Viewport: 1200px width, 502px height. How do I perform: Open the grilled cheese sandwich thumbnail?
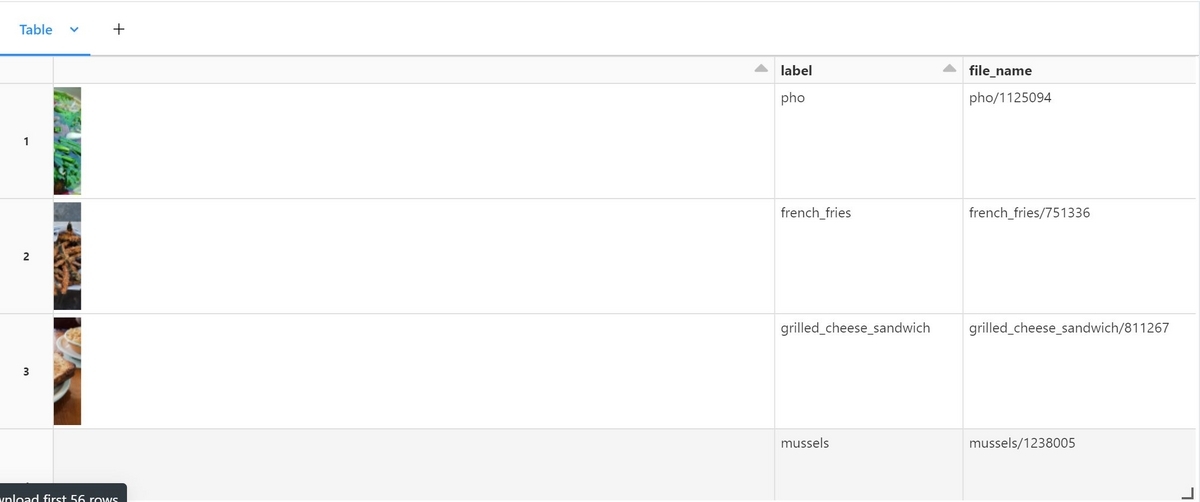point(67,371)
